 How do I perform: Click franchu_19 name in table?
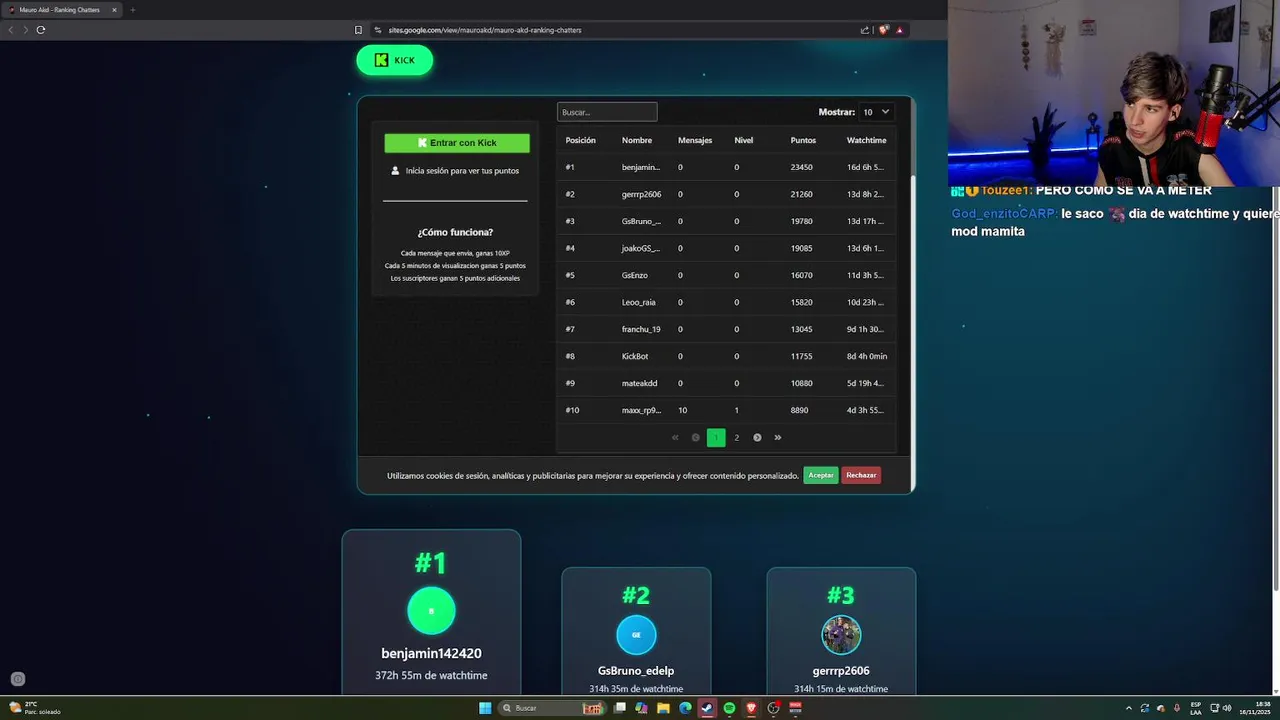[x=641, y=329]
